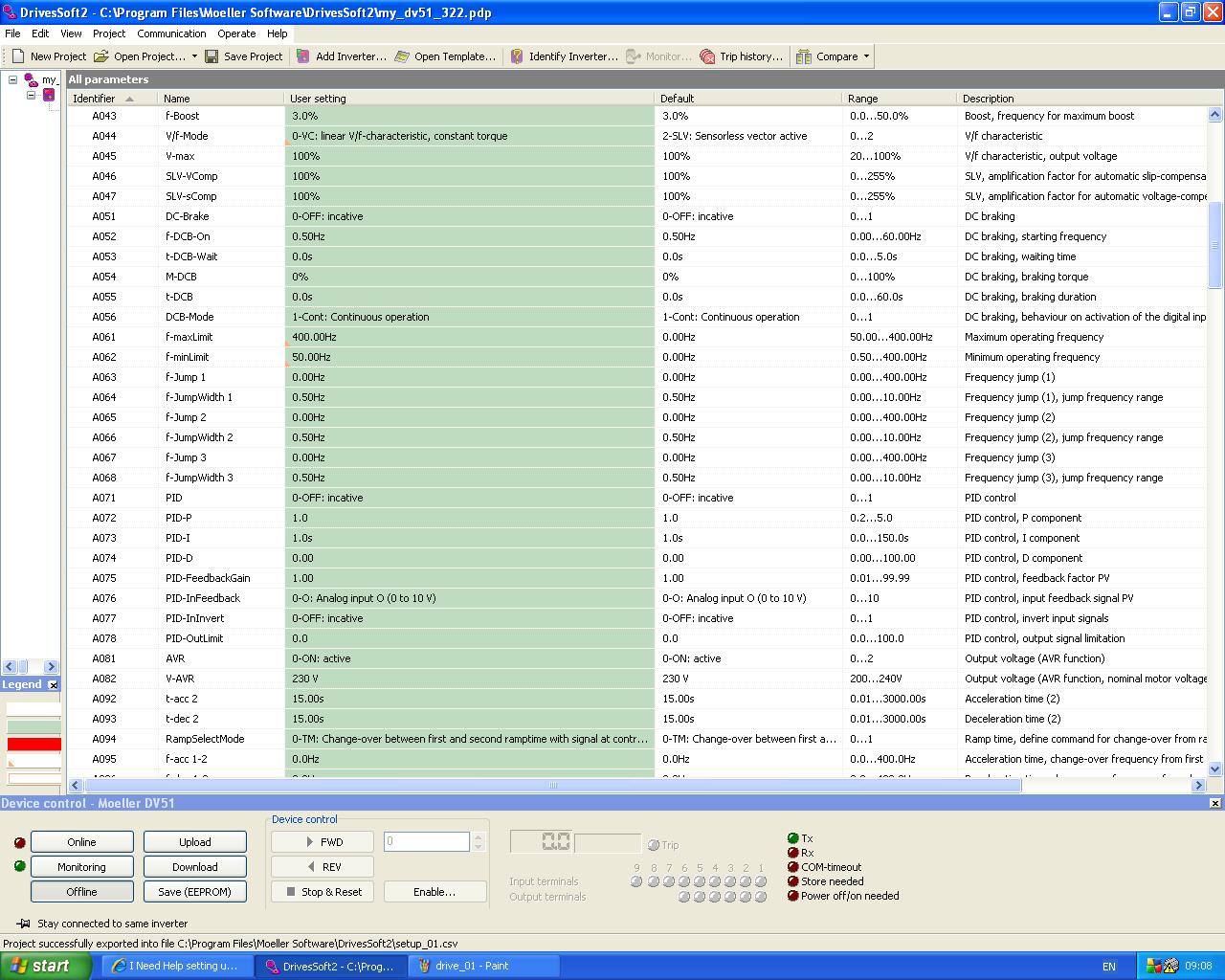Click the Save Project floppy disk icon
The height and width of the screenshot is (980, 1225).
[x=212, y=56]
